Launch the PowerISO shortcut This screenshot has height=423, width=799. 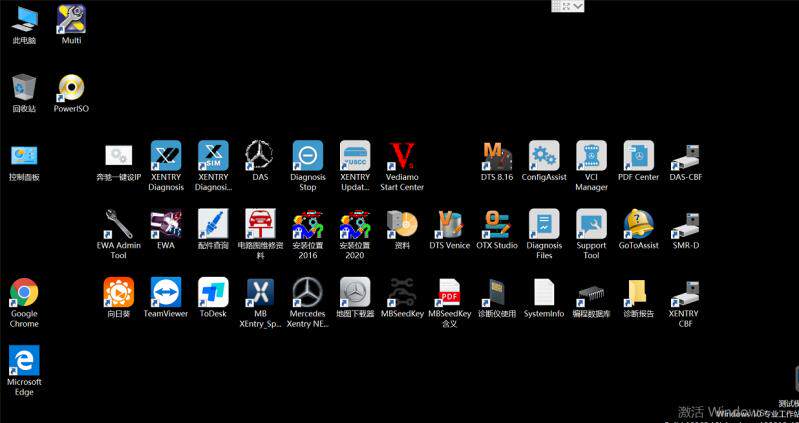click(x=71, y=88)
